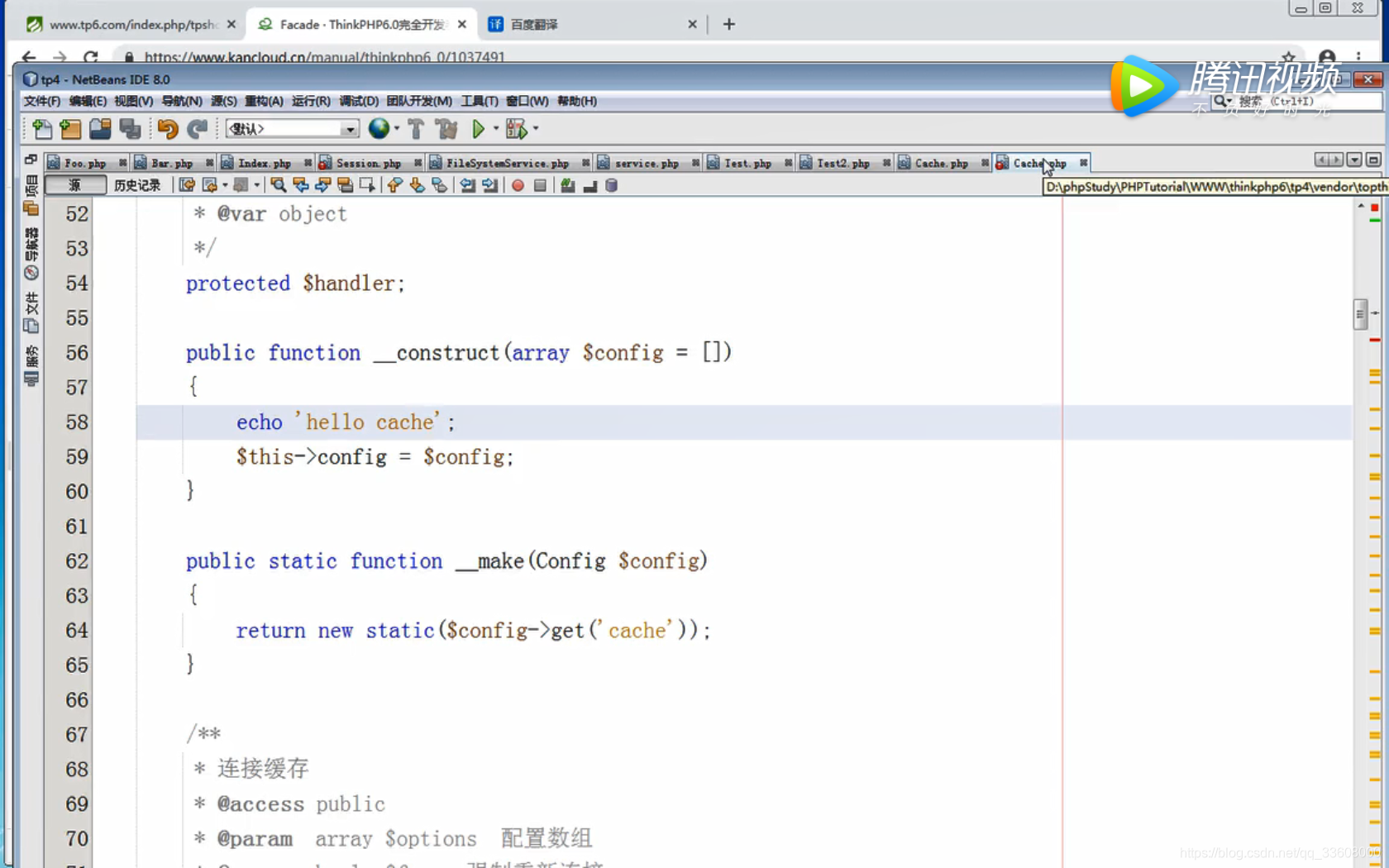Click the Last Edit editor toolbar icon
The image size is (1389, 868).
click(187, 185)
